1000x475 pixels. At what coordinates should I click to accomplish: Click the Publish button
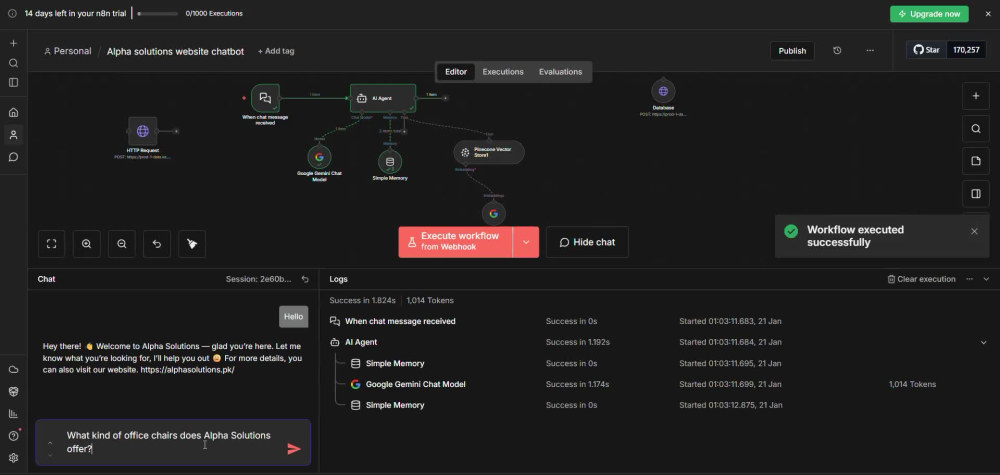point(792,51)
